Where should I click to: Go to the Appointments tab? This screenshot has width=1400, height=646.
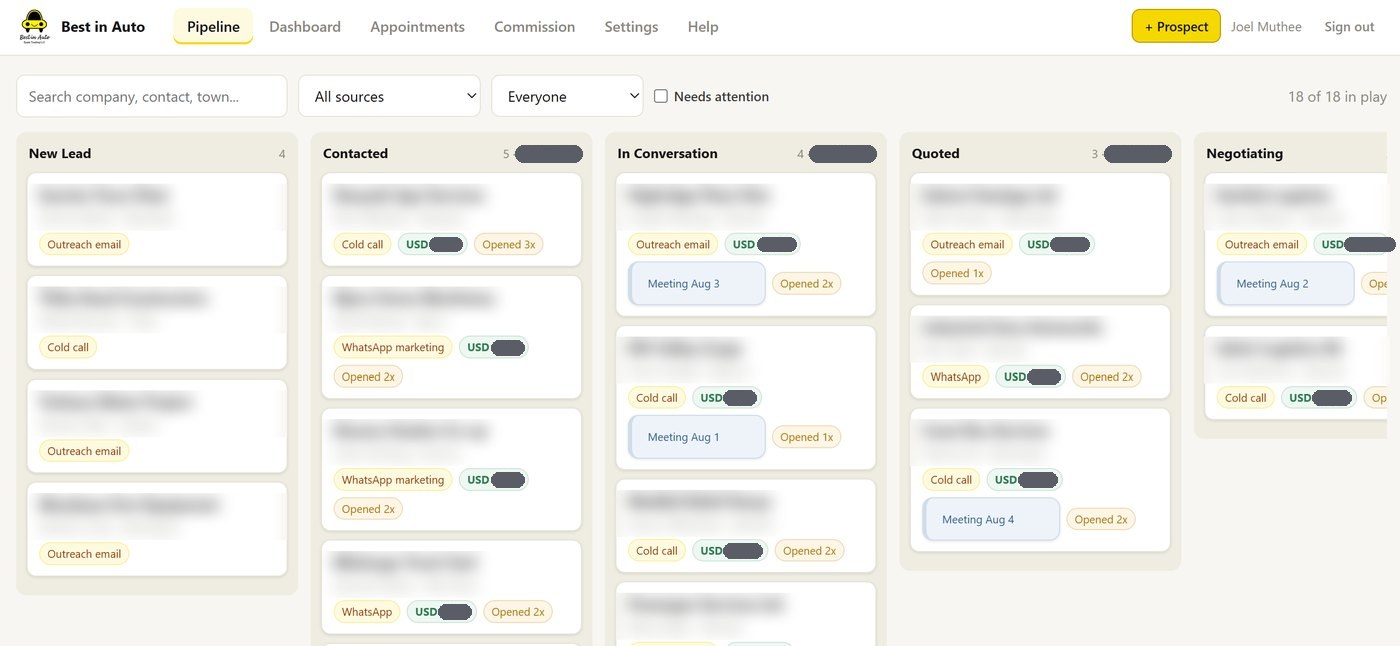point(417,27)
